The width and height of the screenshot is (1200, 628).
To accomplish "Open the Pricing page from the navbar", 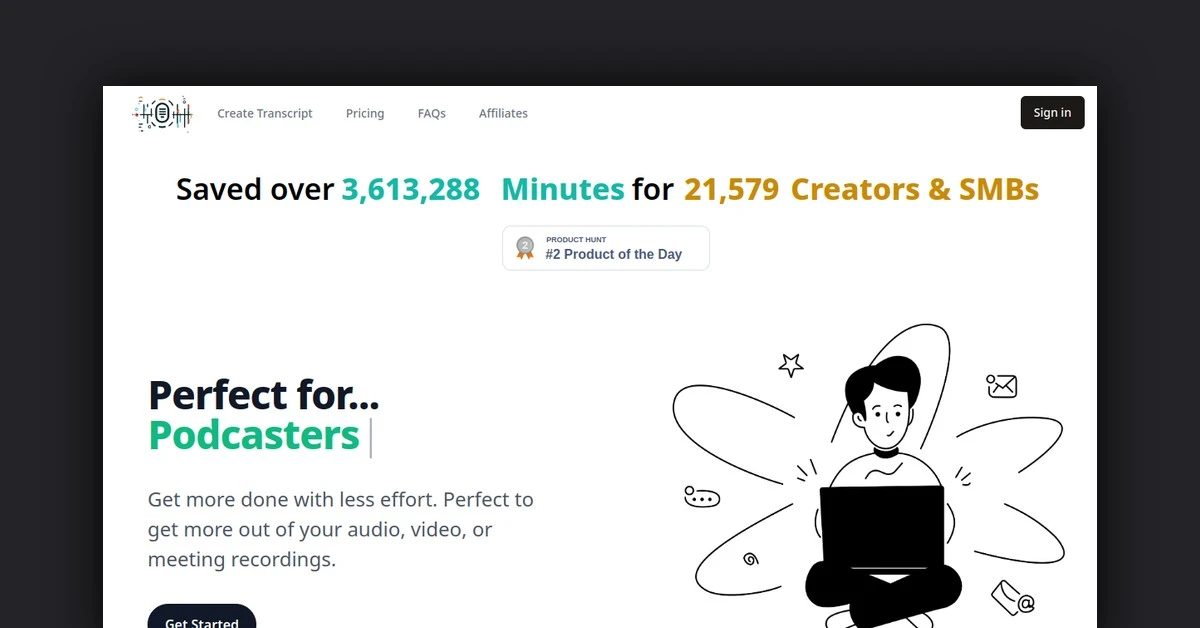I will [365, 113].
